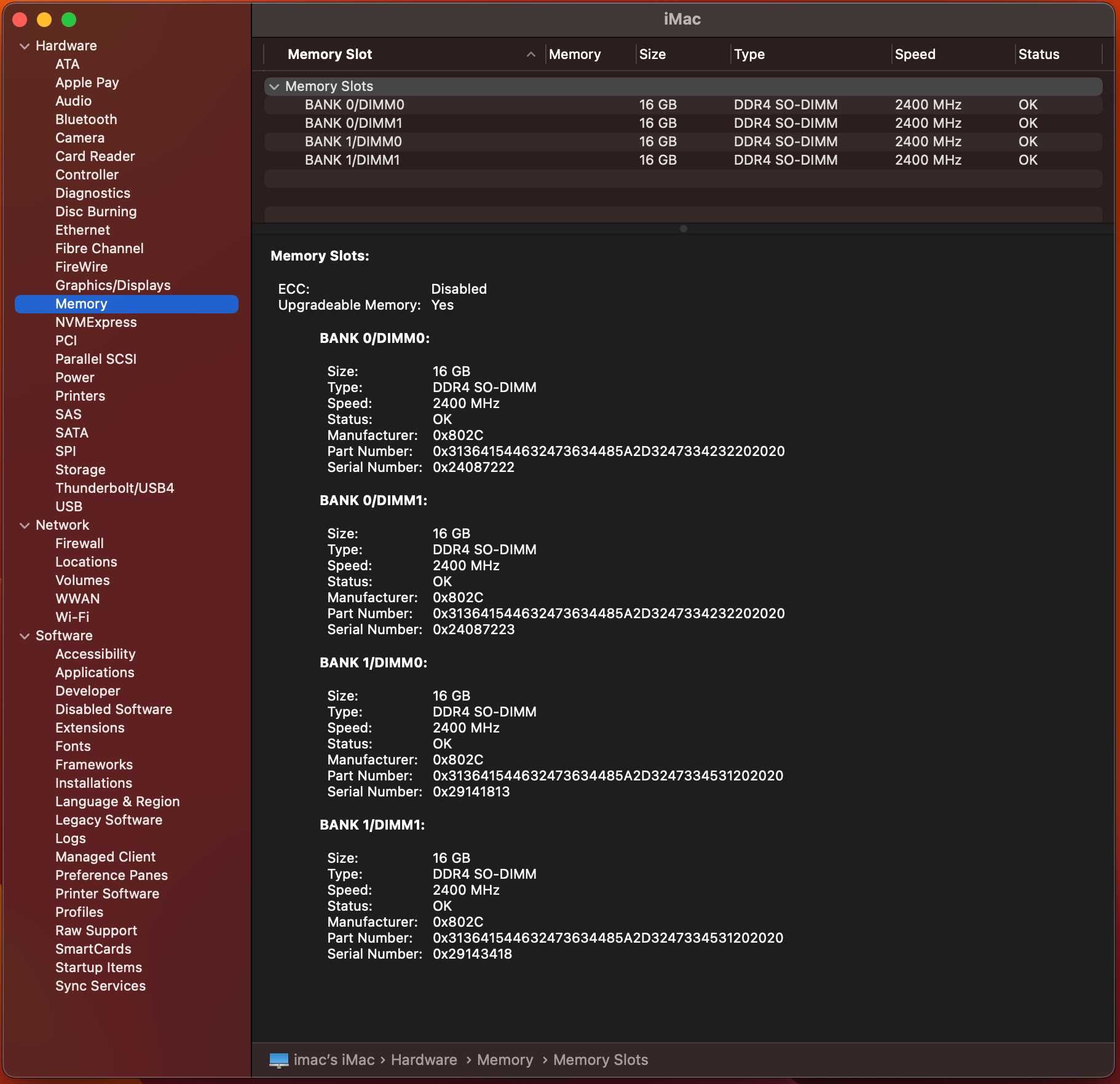The width and height of the screenshot is (1120, 1084).
Task: Click the split-view divider handle dot
Action: (x=683, y=229)
